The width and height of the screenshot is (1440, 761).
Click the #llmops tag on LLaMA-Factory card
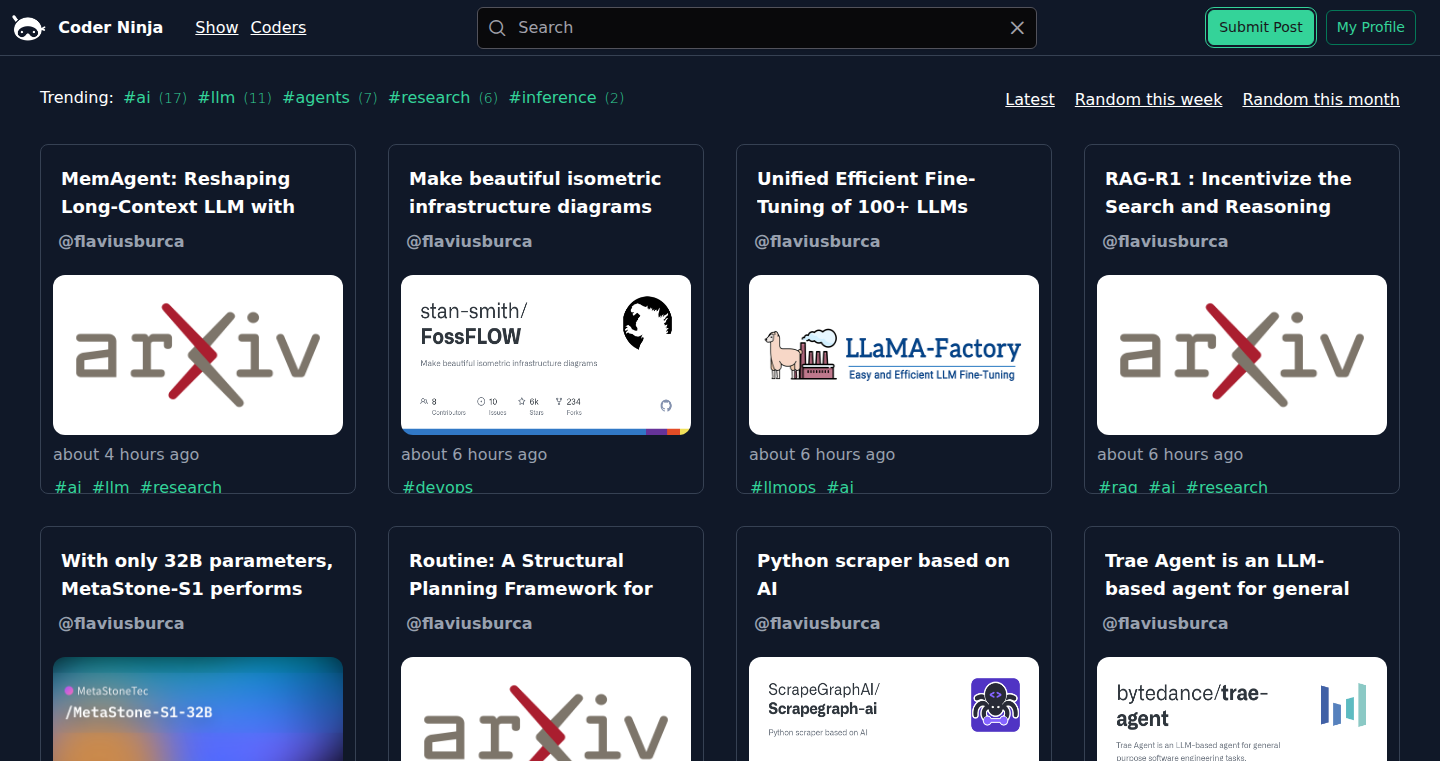coord(783,486)
